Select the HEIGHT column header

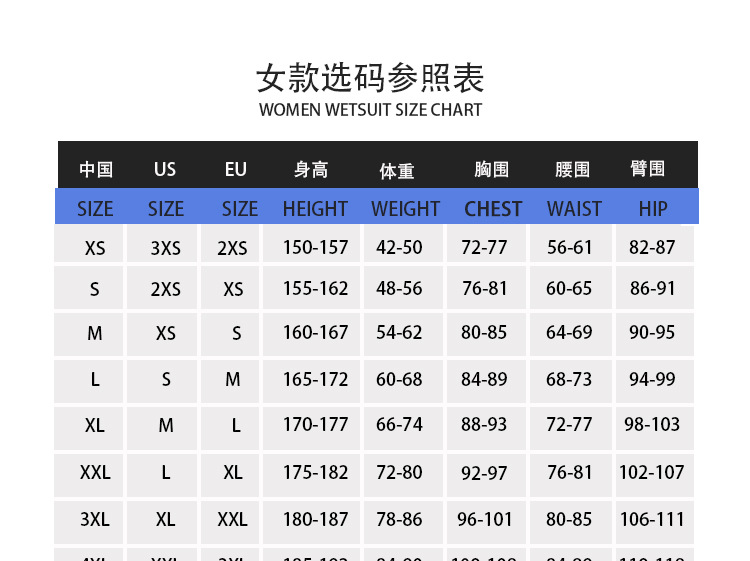pyautogui.click(x=315, y=209)
